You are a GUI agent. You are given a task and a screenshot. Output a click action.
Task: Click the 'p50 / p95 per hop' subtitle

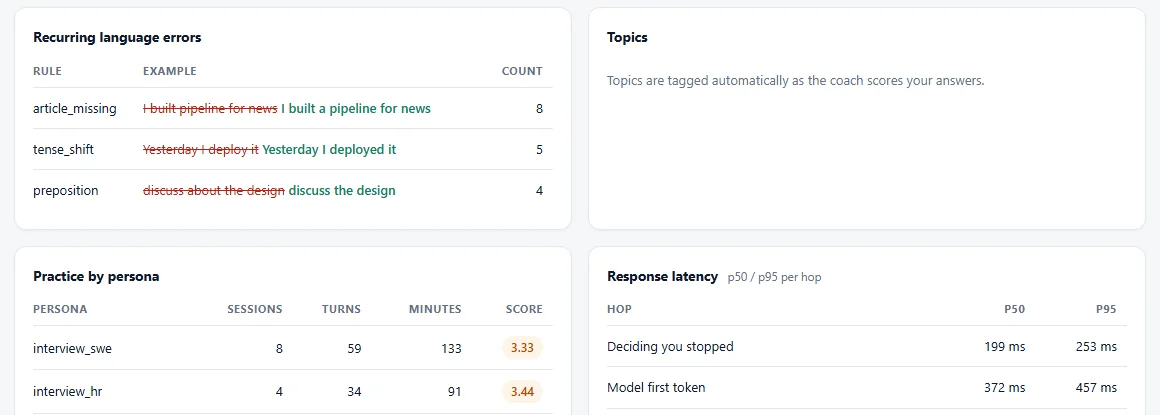775,277
